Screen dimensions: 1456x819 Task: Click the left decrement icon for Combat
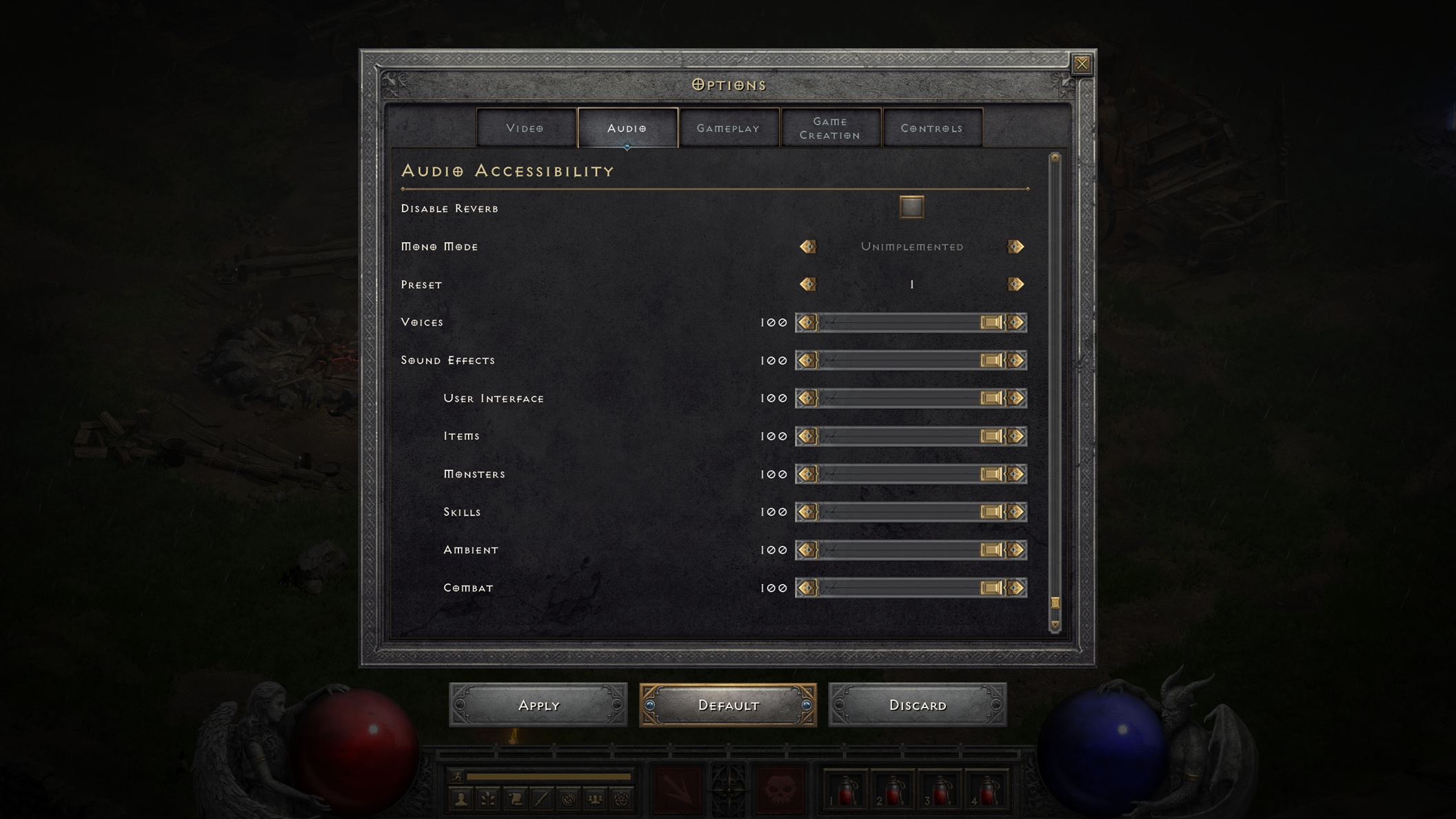pos(806,588)
